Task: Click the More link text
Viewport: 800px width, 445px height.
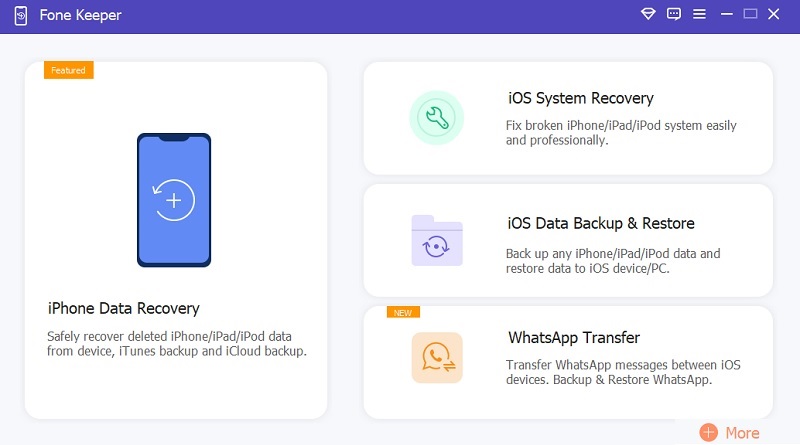Action: 742,433
